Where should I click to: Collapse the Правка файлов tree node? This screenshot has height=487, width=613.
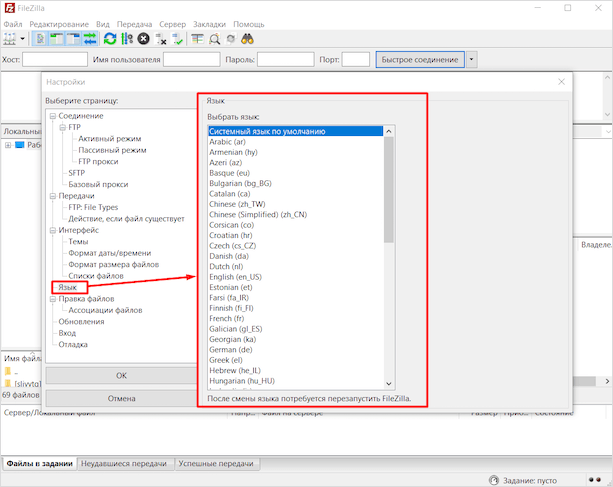click(x=51, y=299)
